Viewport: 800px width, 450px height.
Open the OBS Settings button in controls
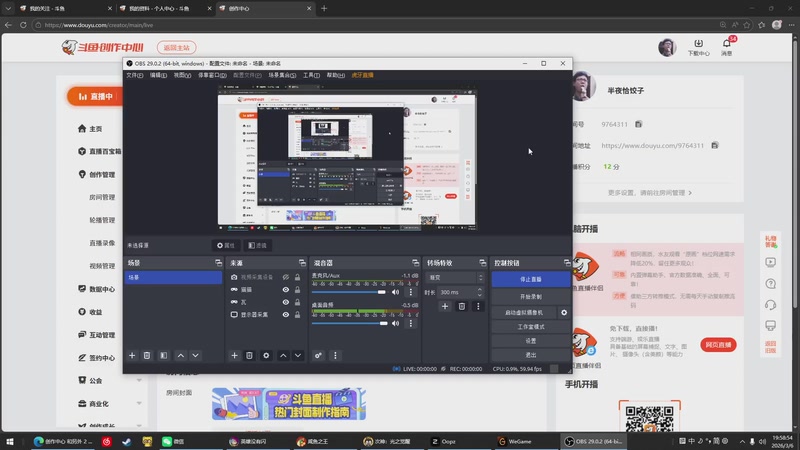click(x=531, y=341)
